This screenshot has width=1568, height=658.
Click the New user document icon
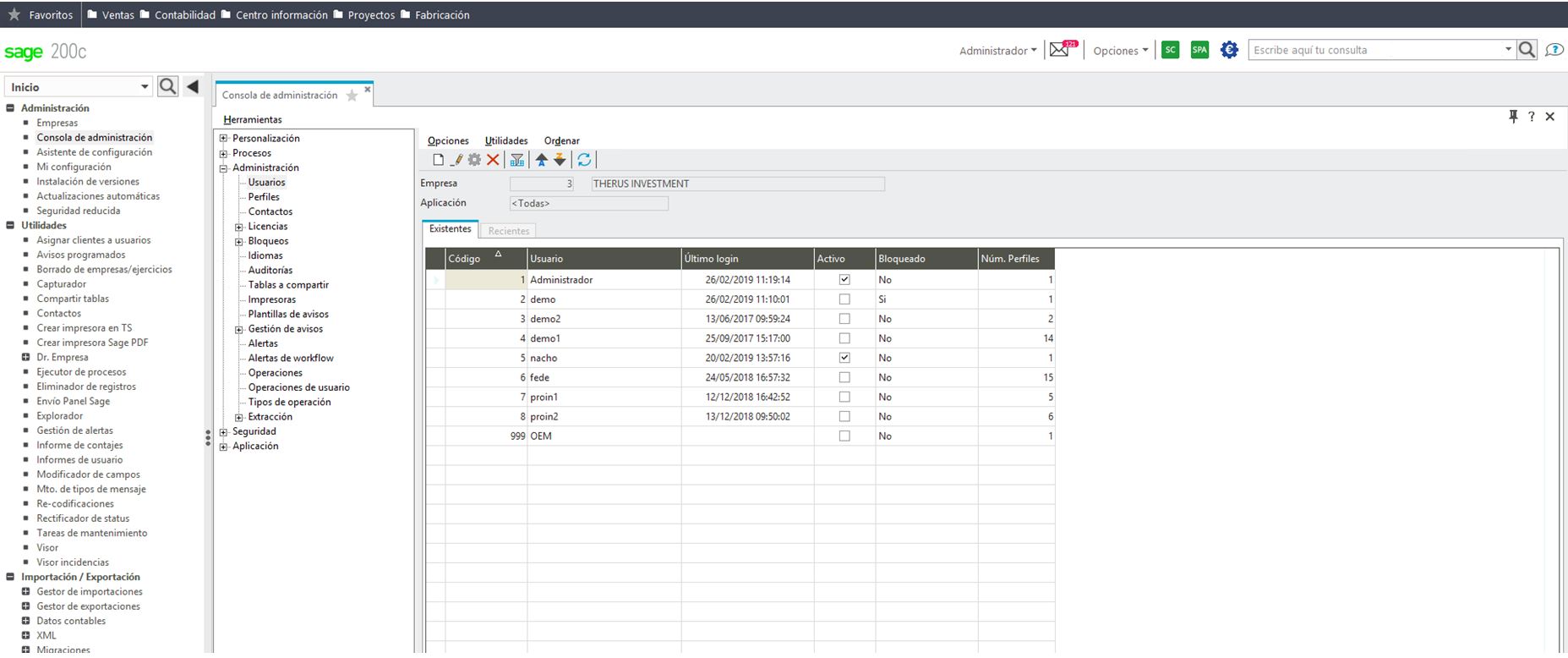pos(438,160)
